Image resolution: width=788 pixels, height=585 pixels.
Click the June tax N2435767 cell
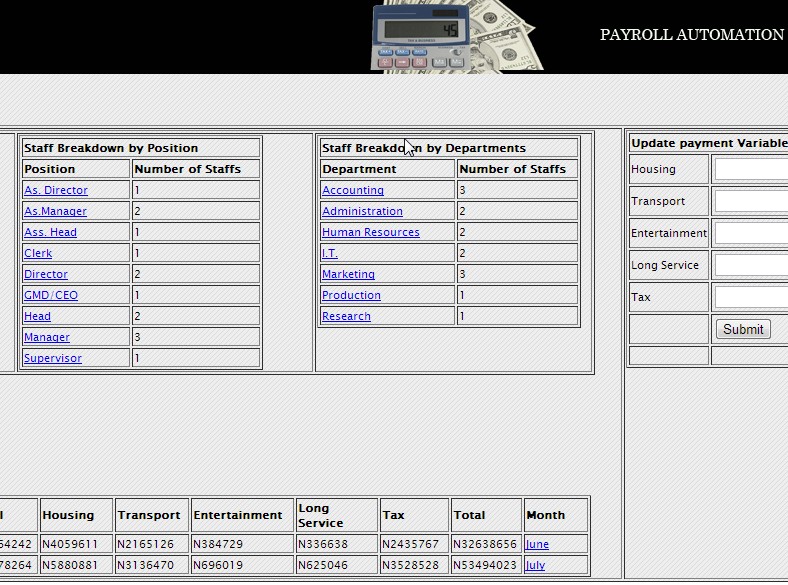tap(414, 544)
